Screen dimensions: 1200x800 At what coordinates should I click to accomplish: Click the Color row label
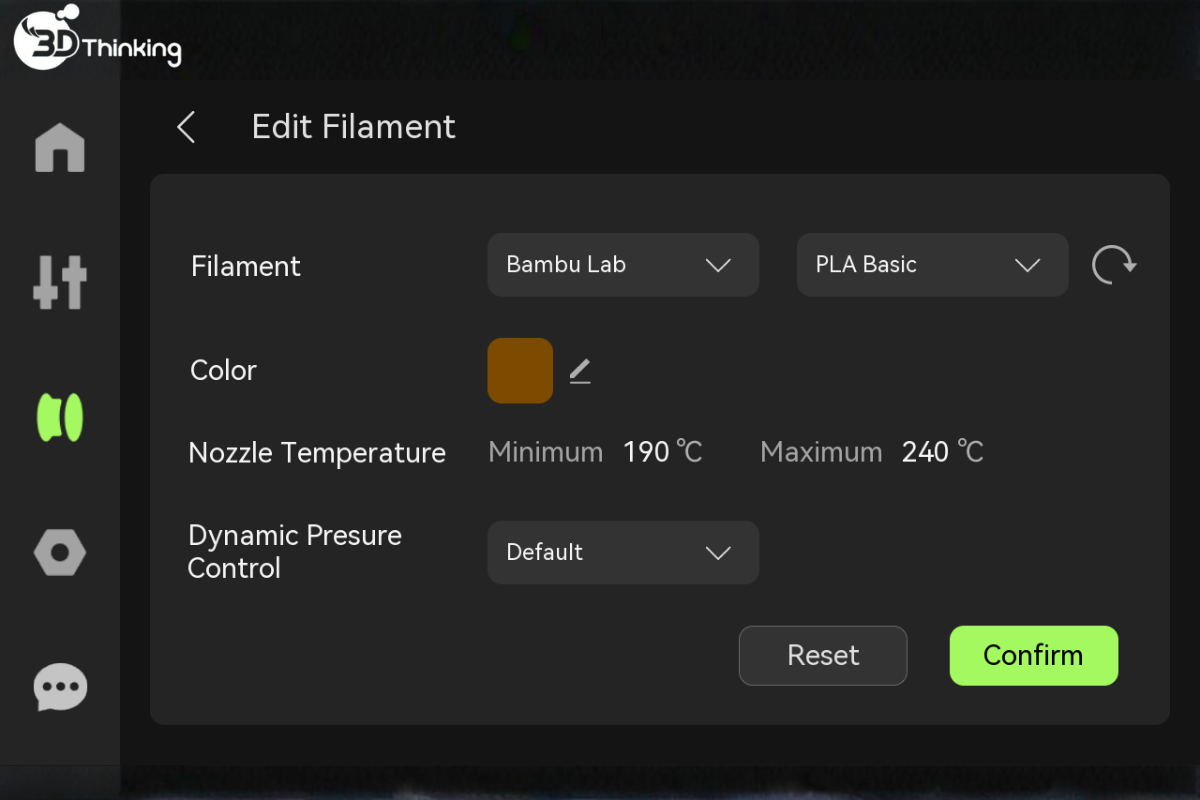click(224, 370)
